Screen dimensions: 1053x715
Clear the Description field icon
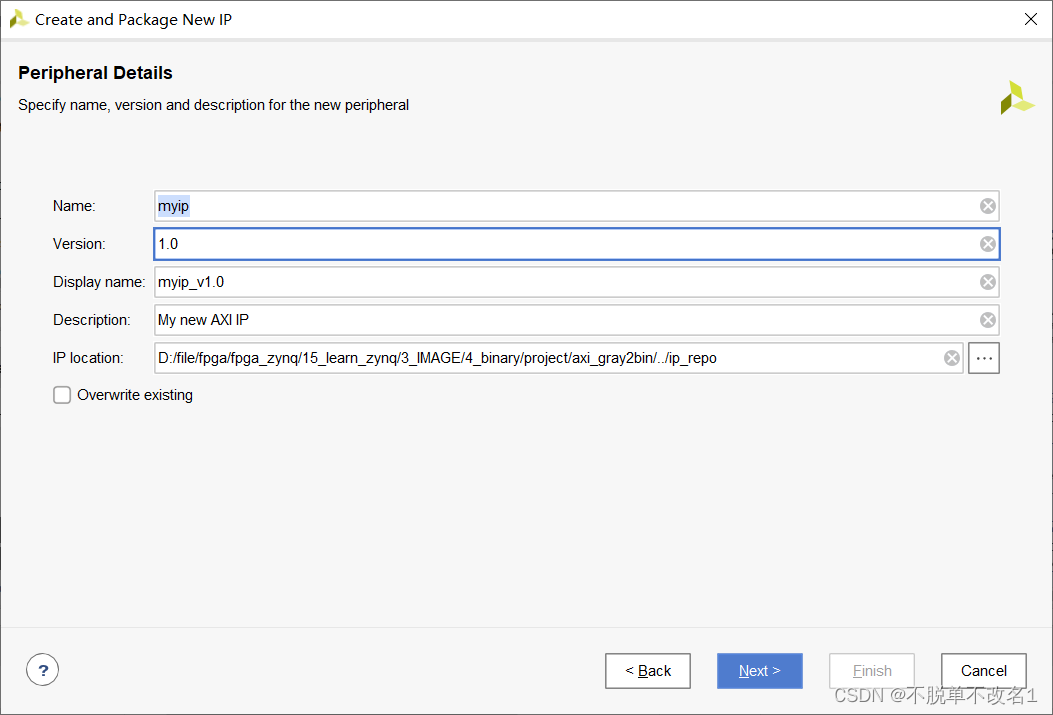coord(987,320)
